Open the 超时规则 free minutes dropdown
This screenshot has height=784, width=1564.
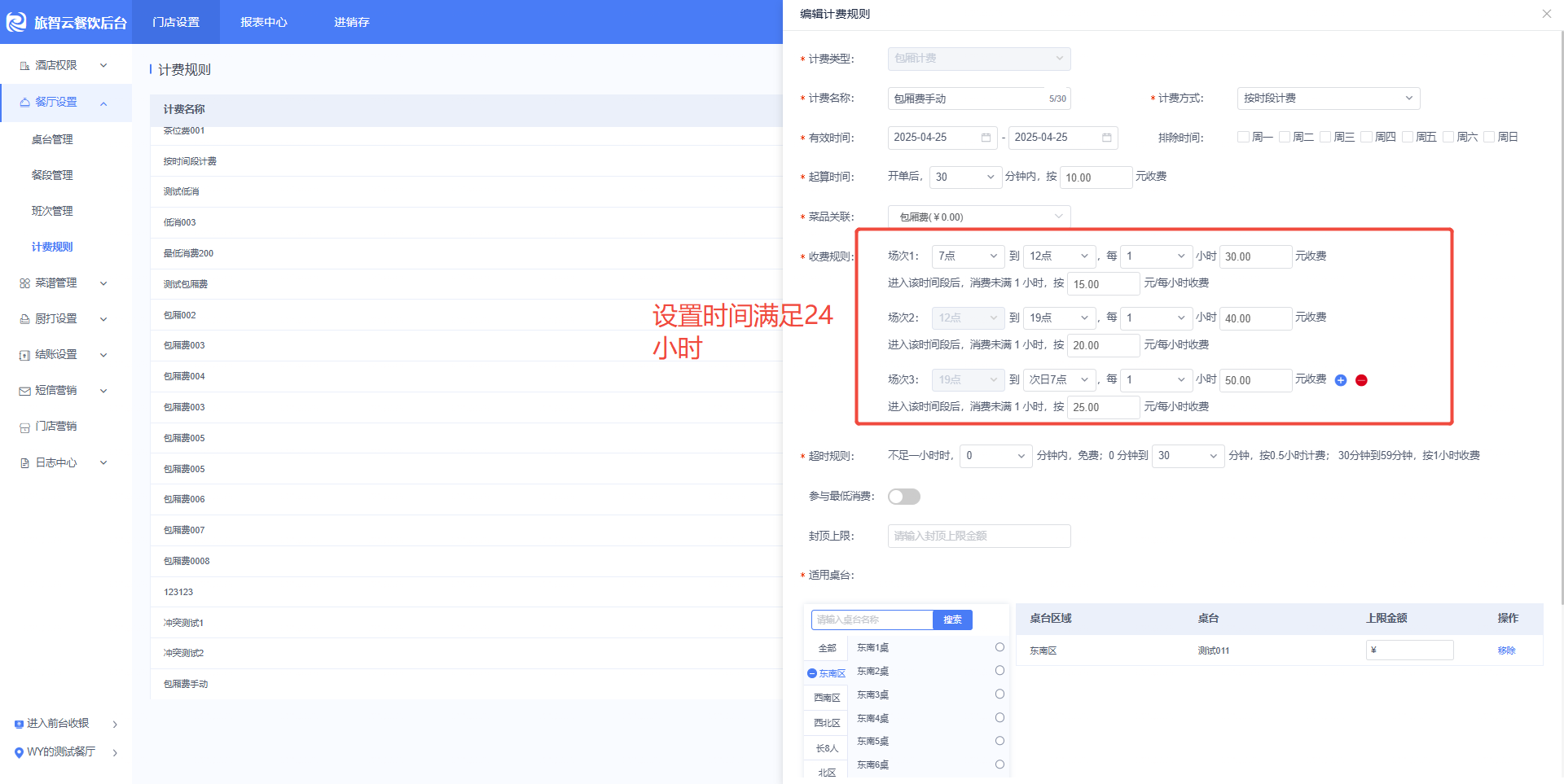[996, 456]
